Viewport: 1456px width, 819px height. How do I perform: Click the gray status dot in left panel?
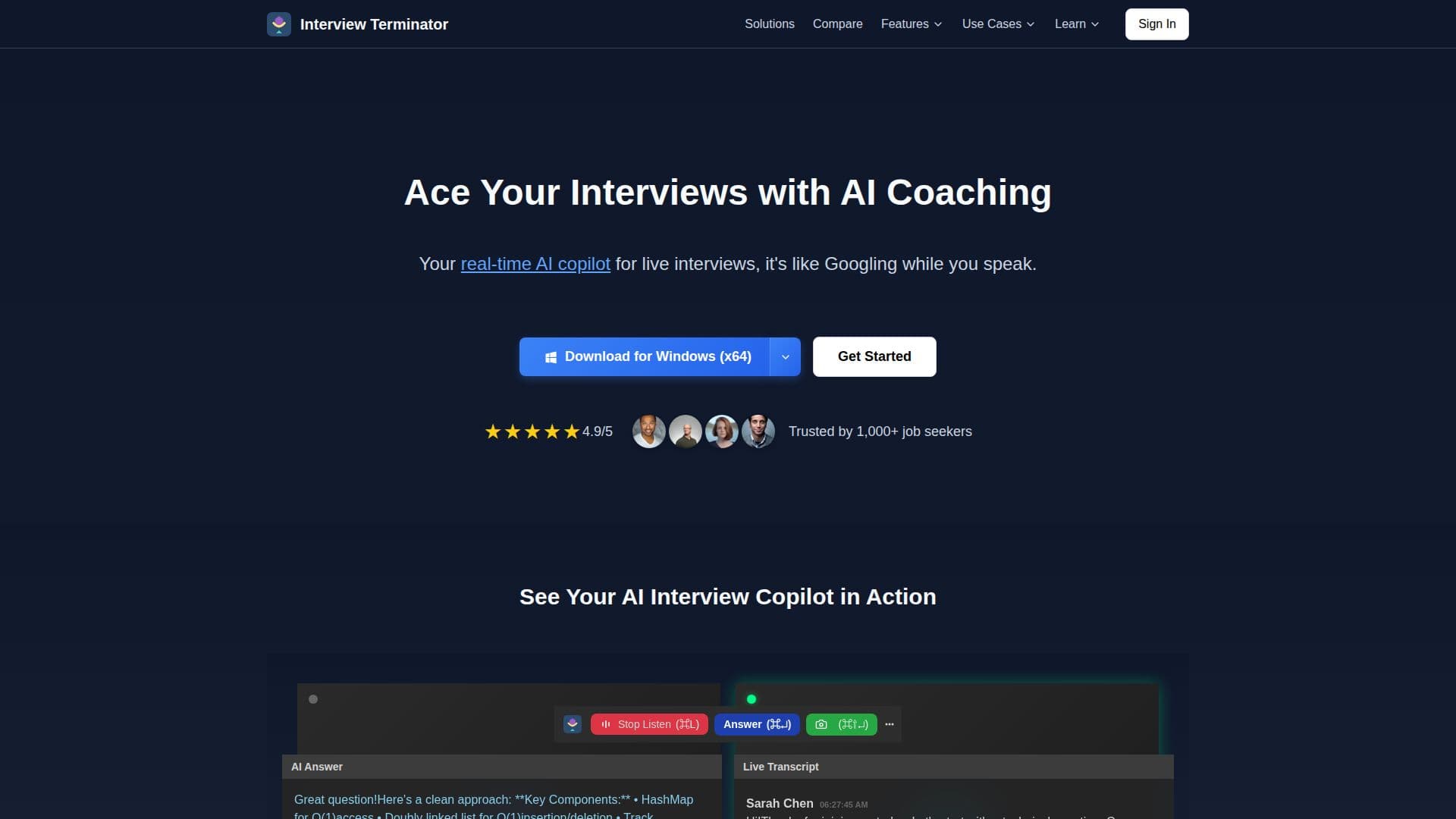click(x=313, y=699)
